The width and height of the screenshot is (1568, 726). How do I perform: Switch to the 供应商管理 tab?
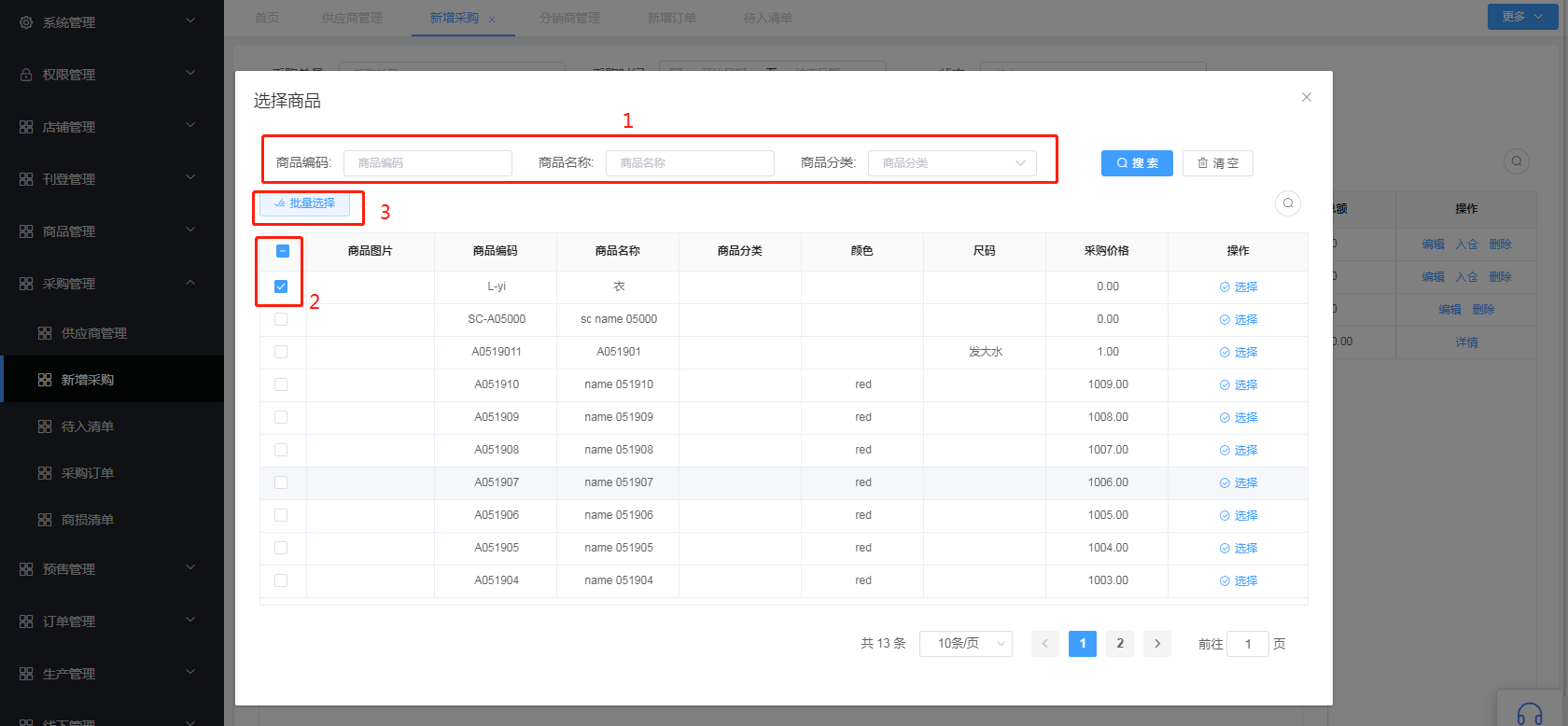[353, 18]
